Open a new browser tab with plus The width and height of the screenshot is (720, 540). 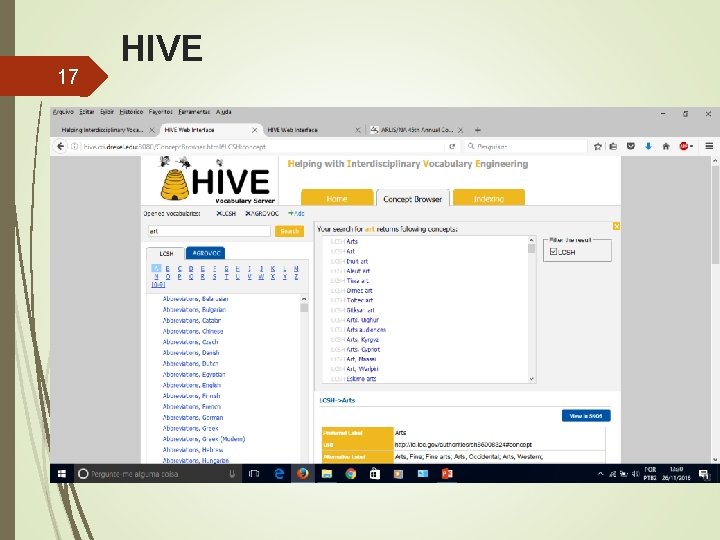[478, 130]
